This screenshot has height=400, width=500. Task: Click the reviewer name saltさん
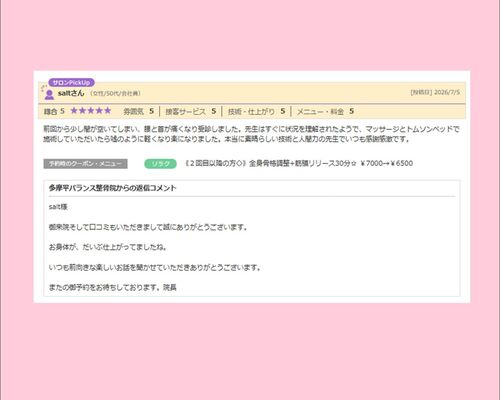(71, 93)
